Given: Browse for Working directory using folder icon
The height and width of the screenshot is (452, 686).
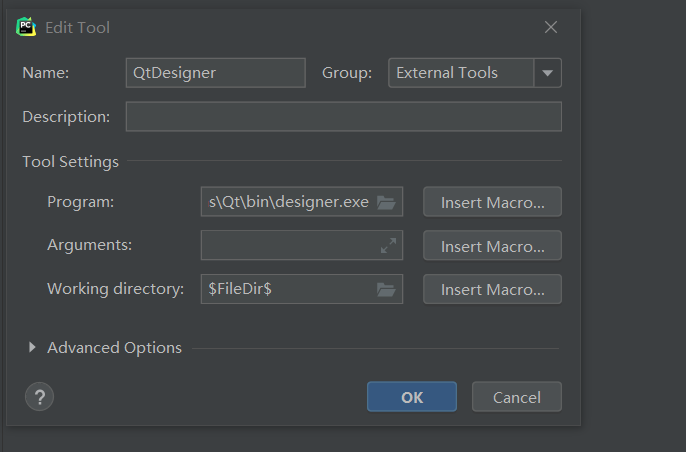Looking at the screenshot, I should (386, 290).
